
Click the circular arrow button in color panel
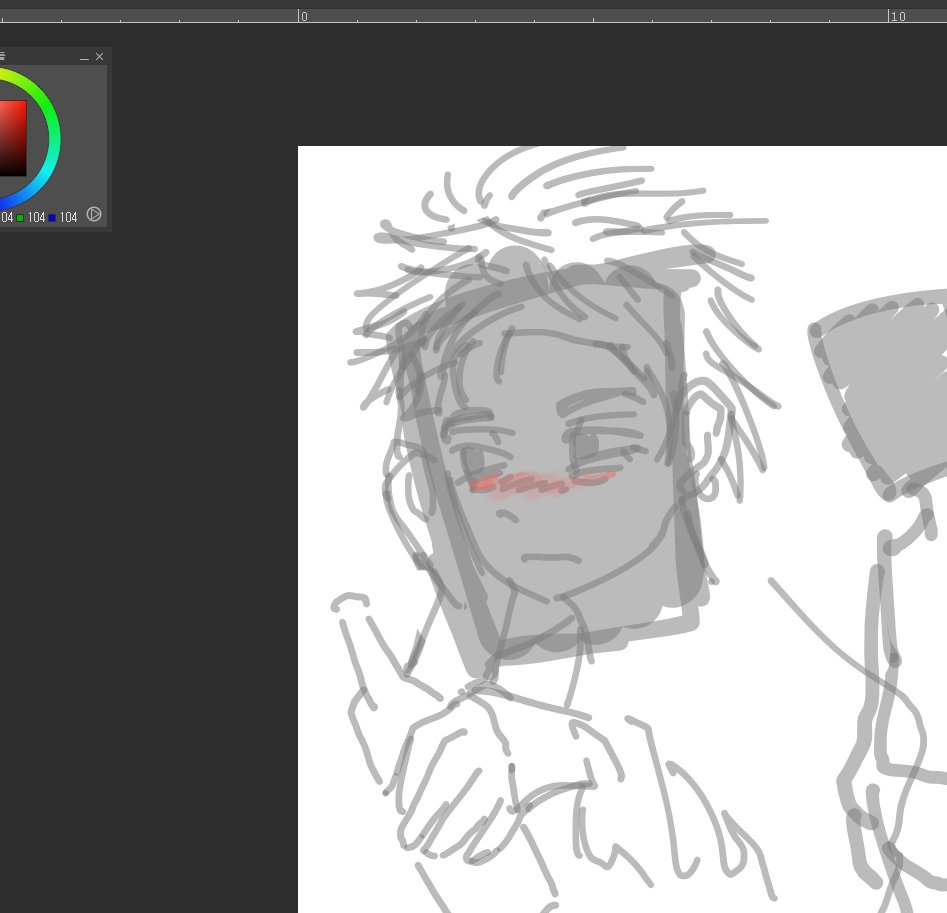tap(94, 214)
